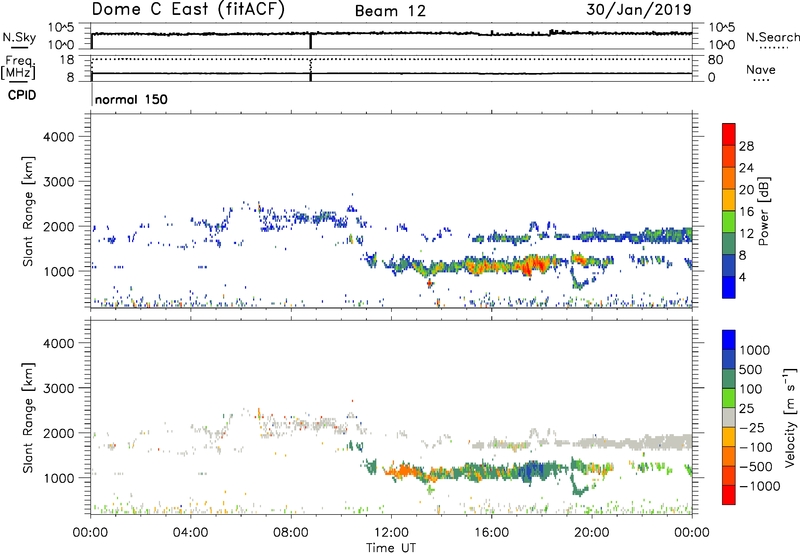Click the 'Velocity [m s-1]' colorbar title

tap(790, 417)
